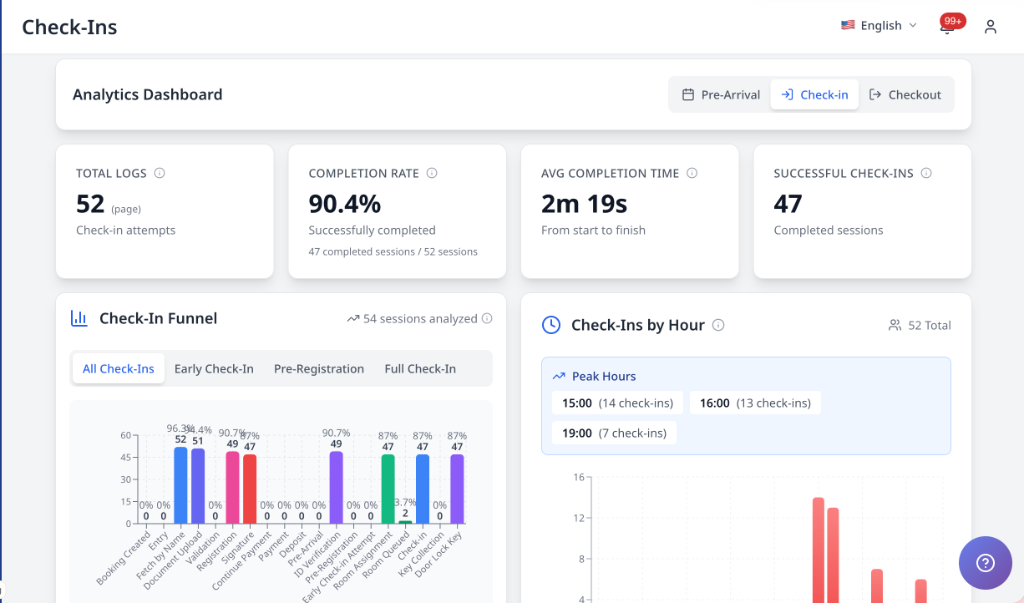
Task: Select the Pre-Registration funnel tab
Action: 319,368
